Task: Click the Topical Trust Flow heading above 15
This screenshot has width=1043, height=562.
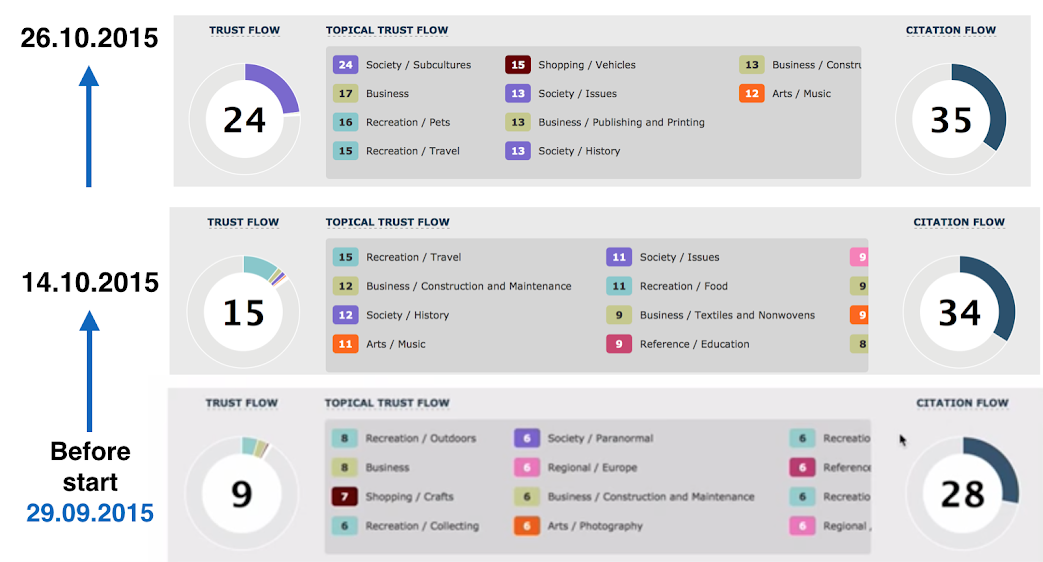Action: click(x=387, y=222)
